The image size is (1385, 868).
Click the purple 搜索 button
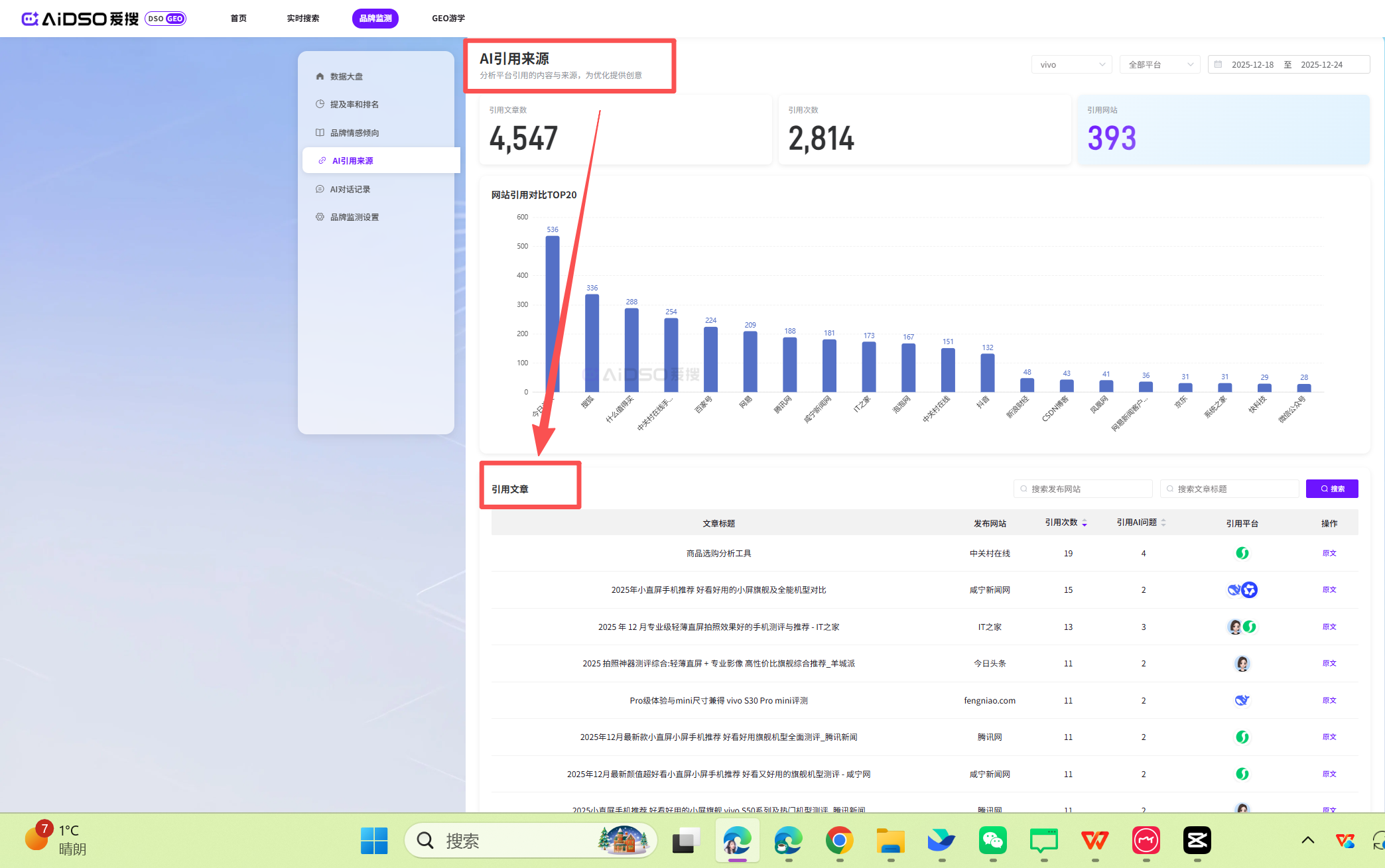coord(1331,489)
